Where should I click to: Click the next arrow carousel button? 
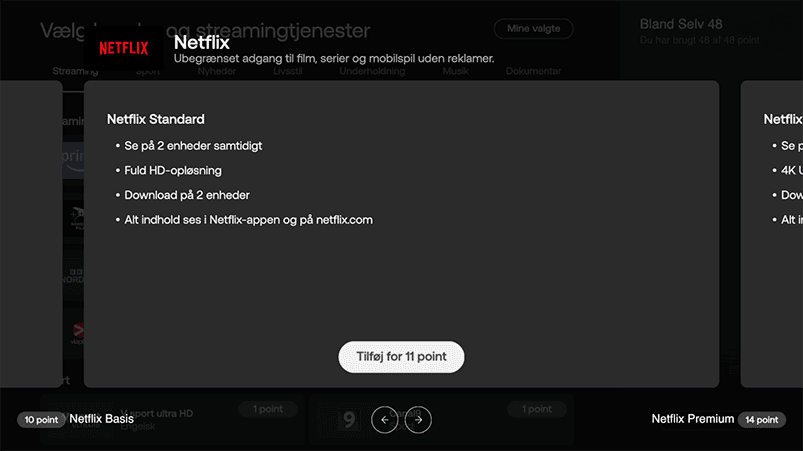(x=418, y=420)
